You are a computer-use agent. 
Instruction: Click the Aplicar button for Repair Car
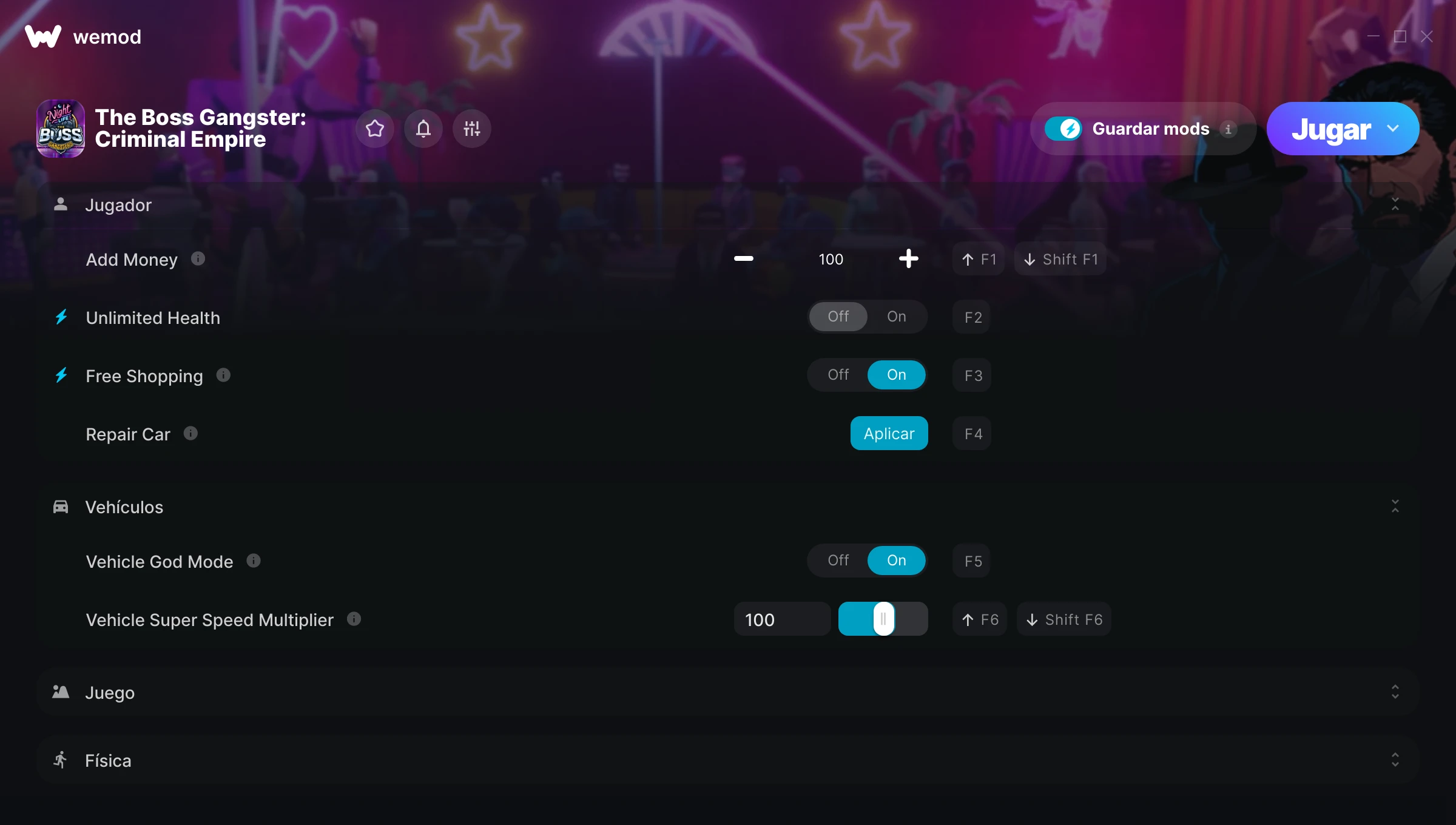tap(889, 433)
